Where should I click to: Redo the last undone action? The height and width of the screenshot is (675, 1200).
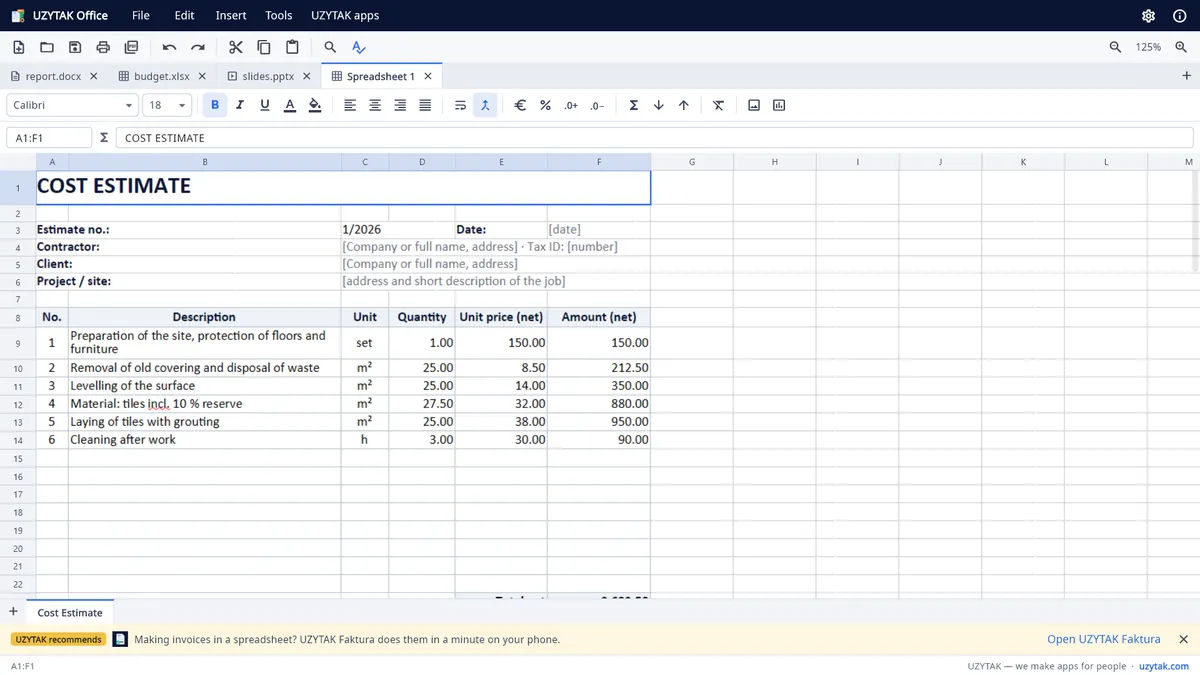coord(198,47)
